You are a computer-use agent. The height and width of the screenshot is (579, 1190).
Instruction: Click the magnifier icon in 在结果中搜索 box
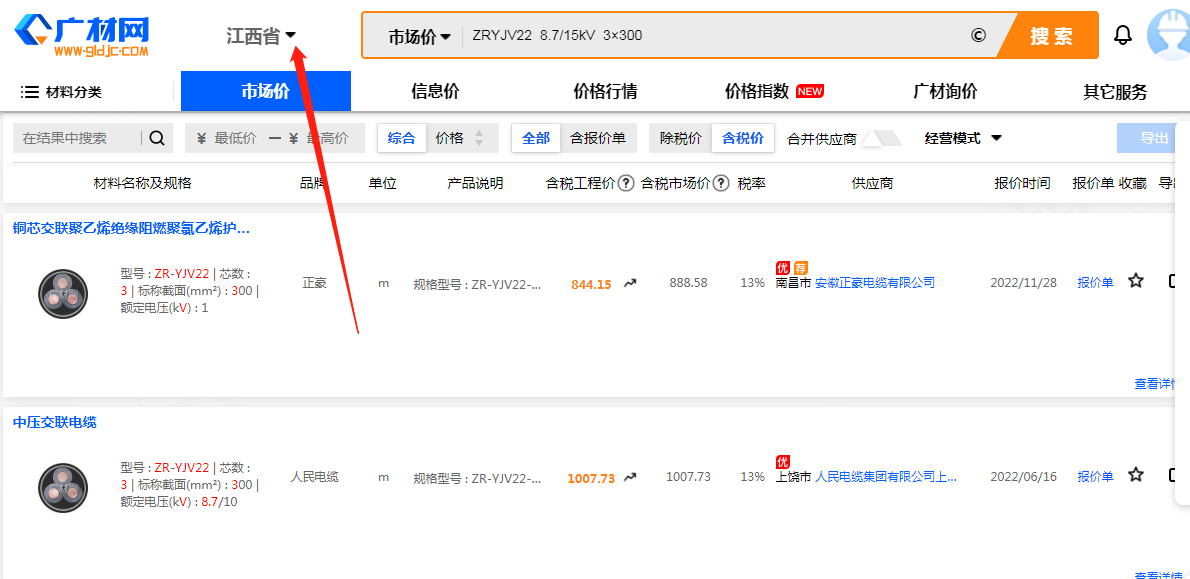(157, 138)
